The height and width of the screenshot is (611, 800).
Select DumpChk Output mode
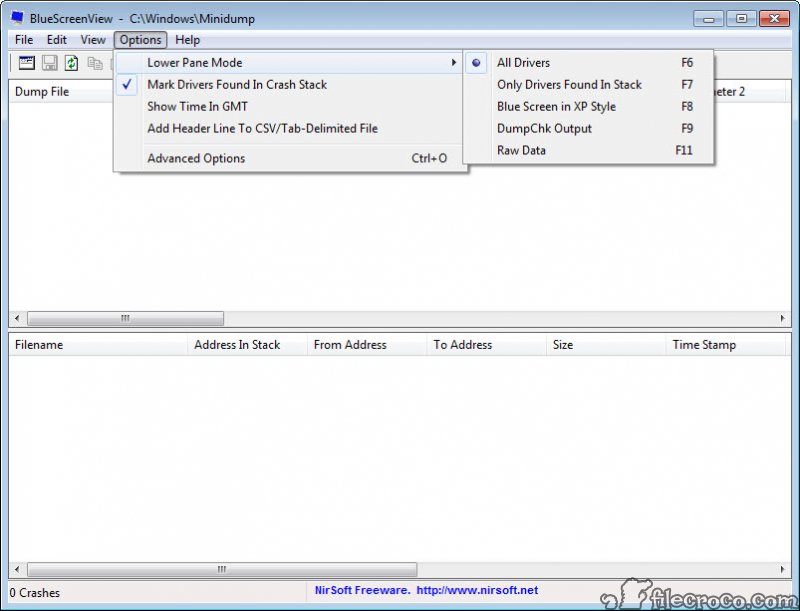(x=588, y=129)
